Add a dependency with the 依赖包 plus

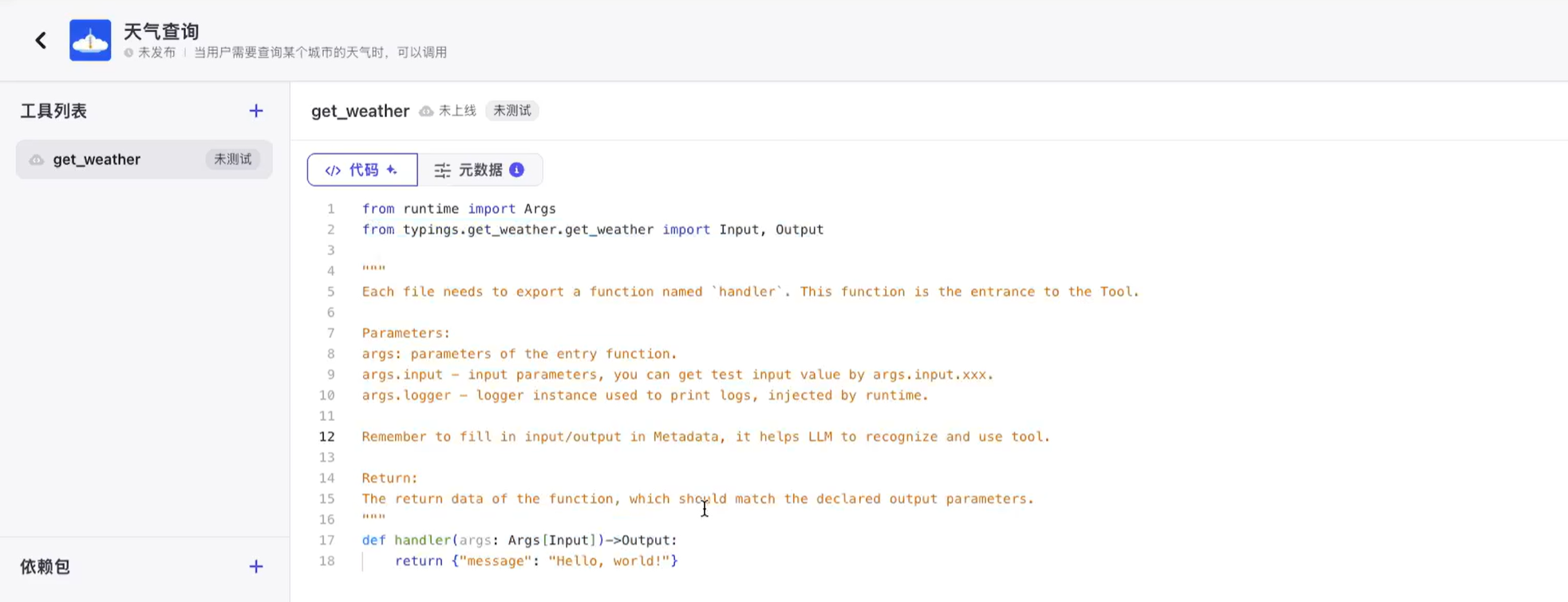255,566
